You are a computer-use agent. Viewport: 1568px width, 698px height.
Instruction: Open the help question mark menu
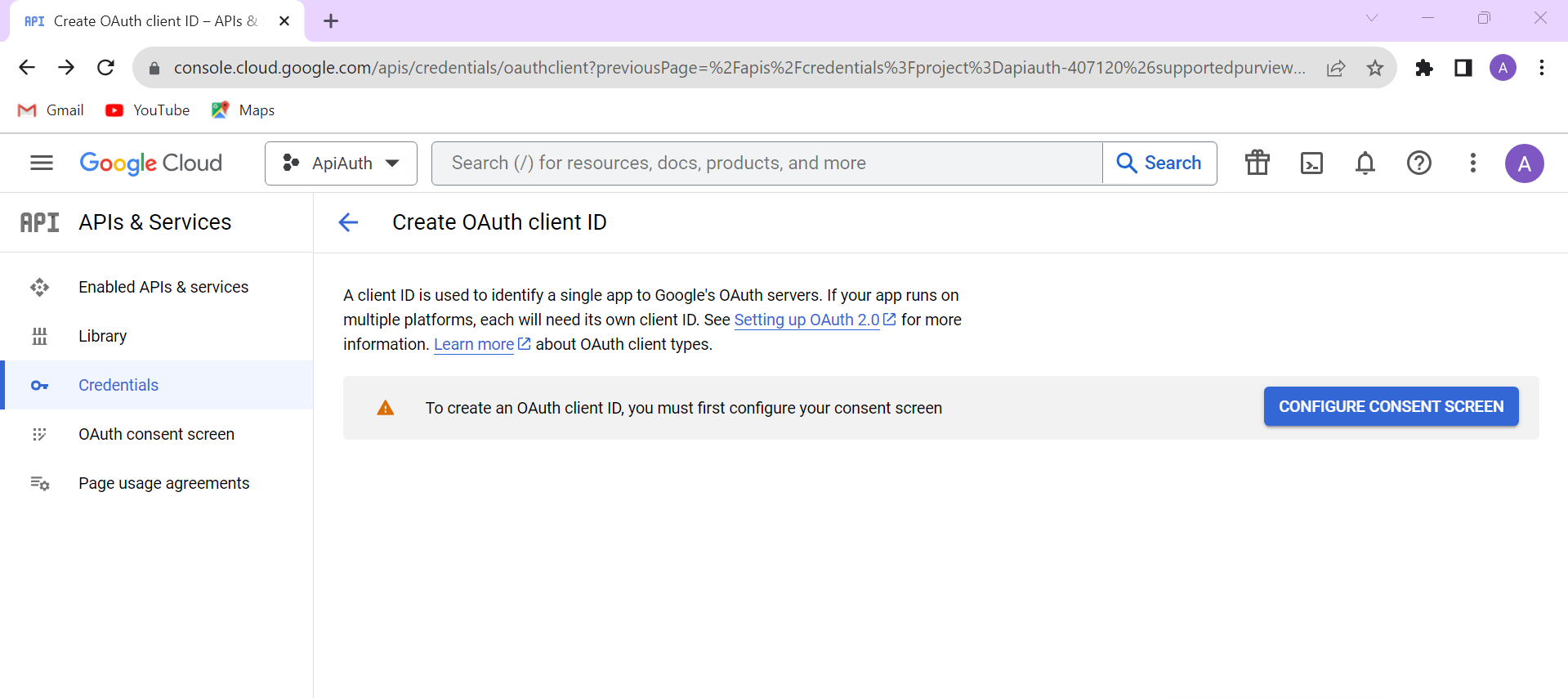coord(1419,163)
